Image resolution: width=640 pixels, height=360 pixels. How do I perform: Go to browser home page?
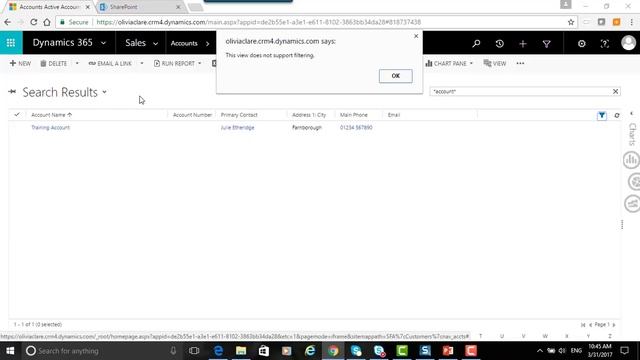point(47,22)
